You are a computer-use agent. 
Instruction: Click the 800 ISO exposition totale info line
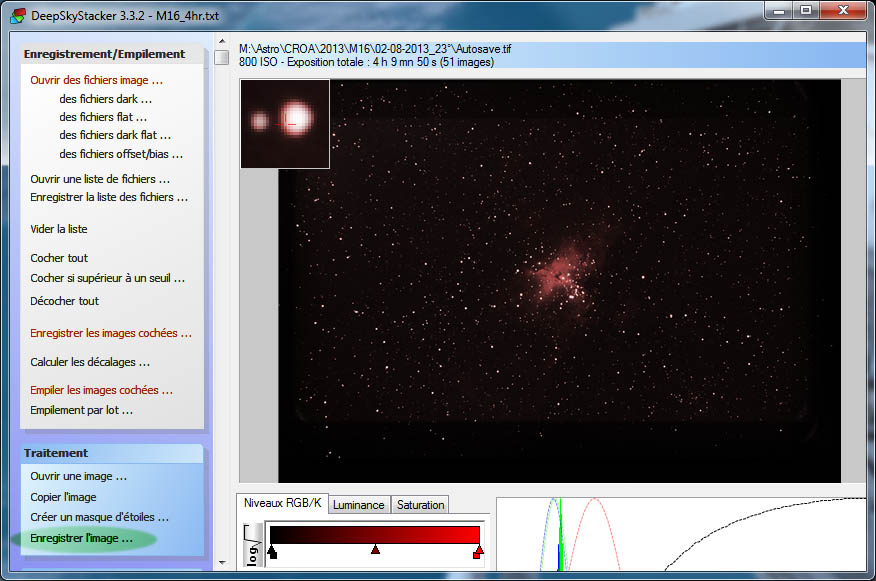point(366,62)
